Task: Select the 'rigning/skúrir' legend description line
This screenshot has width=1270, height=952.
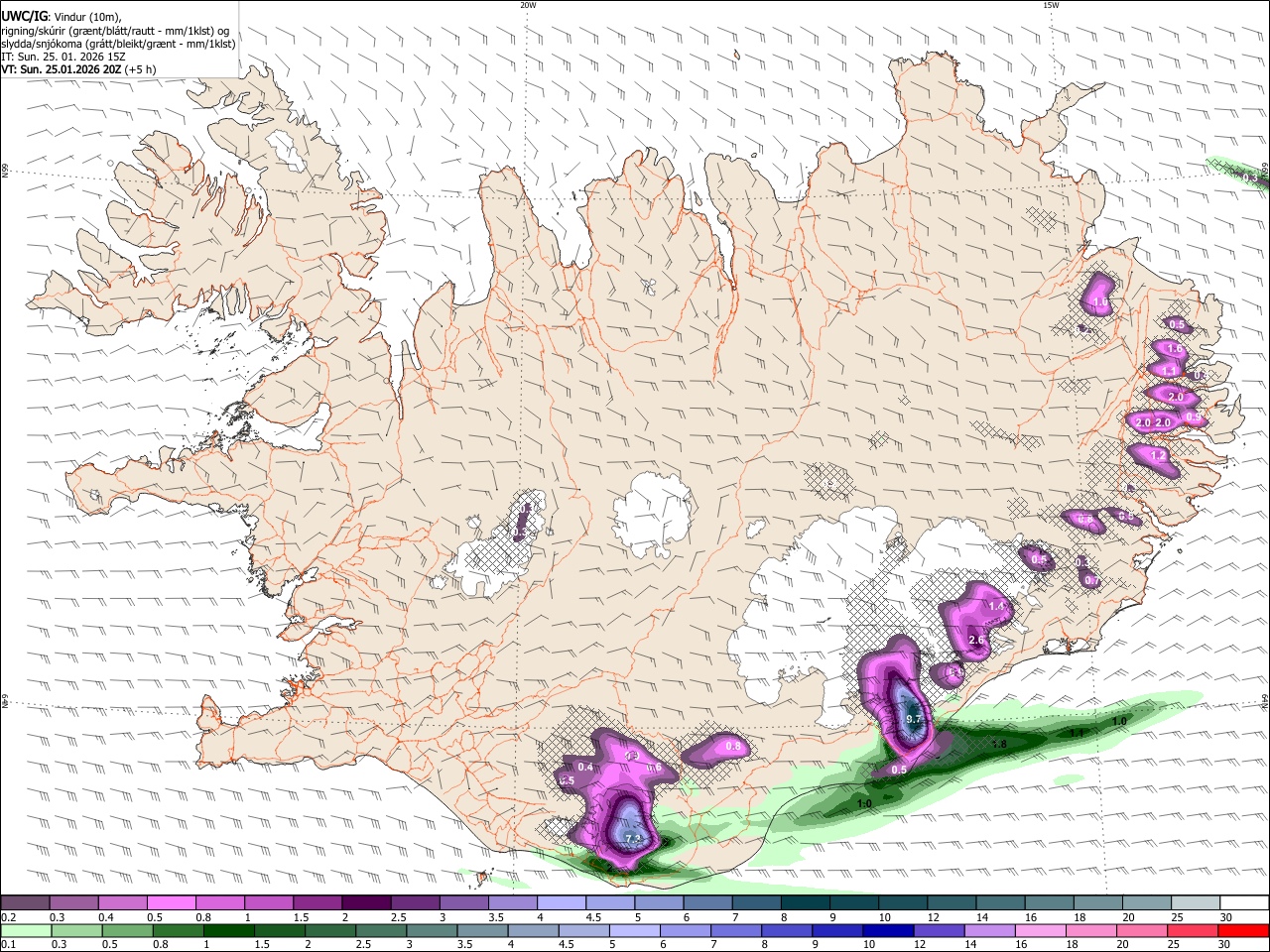Action: (115, 30)
